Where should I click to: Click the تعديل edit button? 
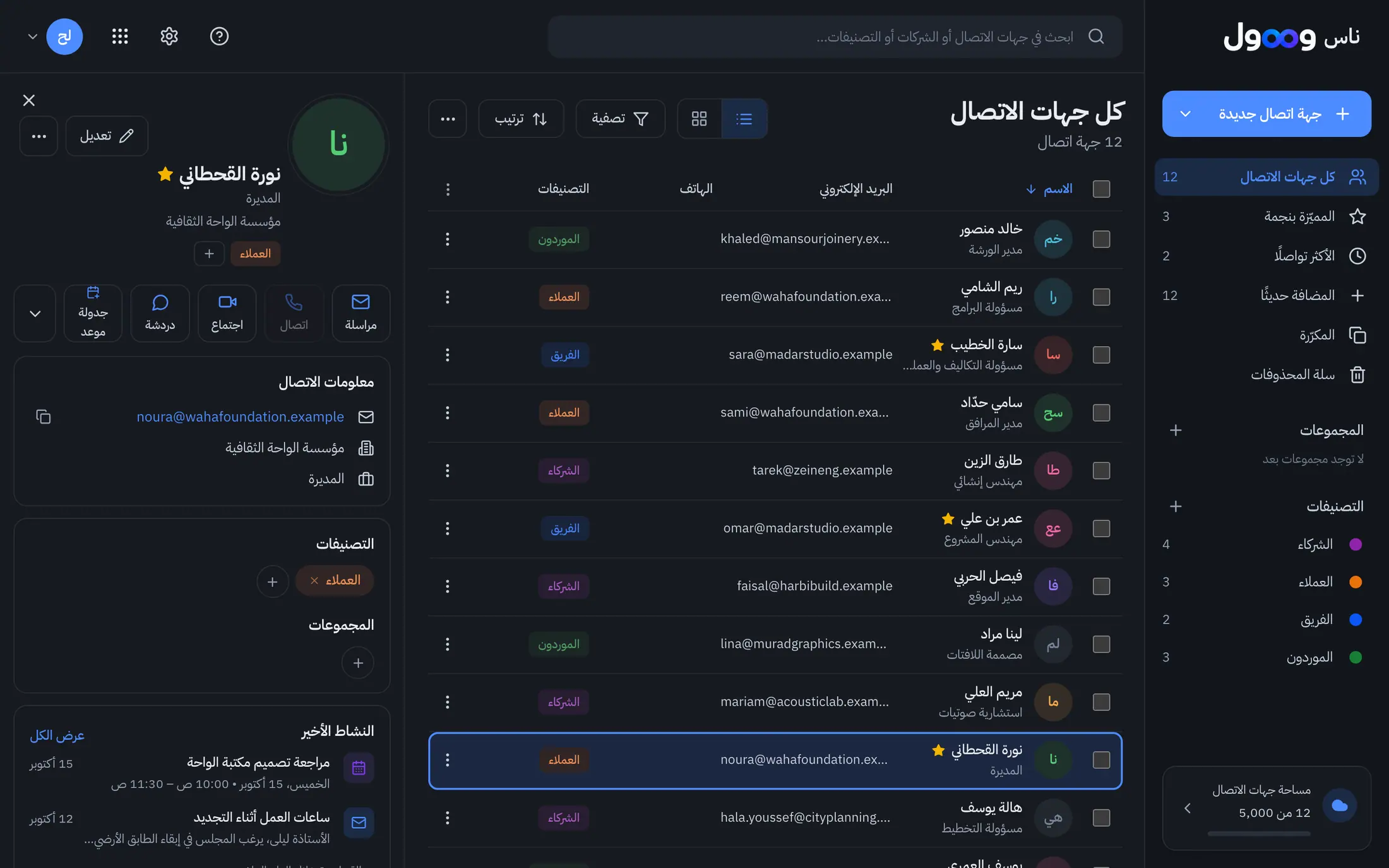107,136
